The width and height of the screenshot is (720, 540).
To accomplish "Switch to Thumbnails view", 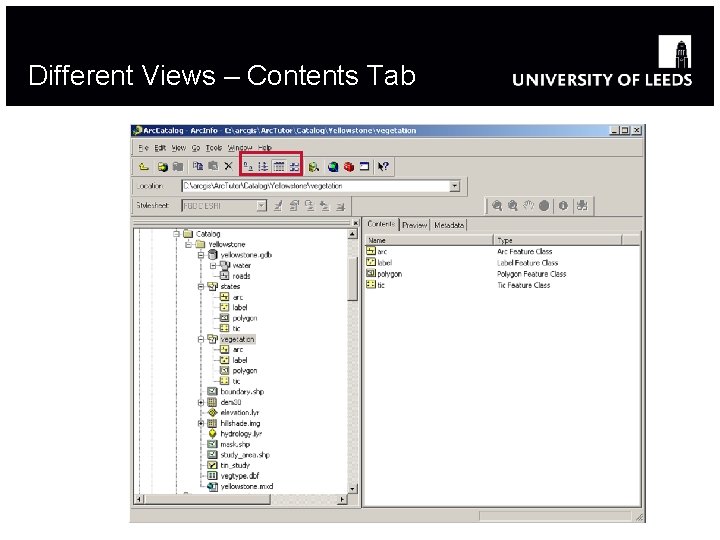I will [294, 166].
